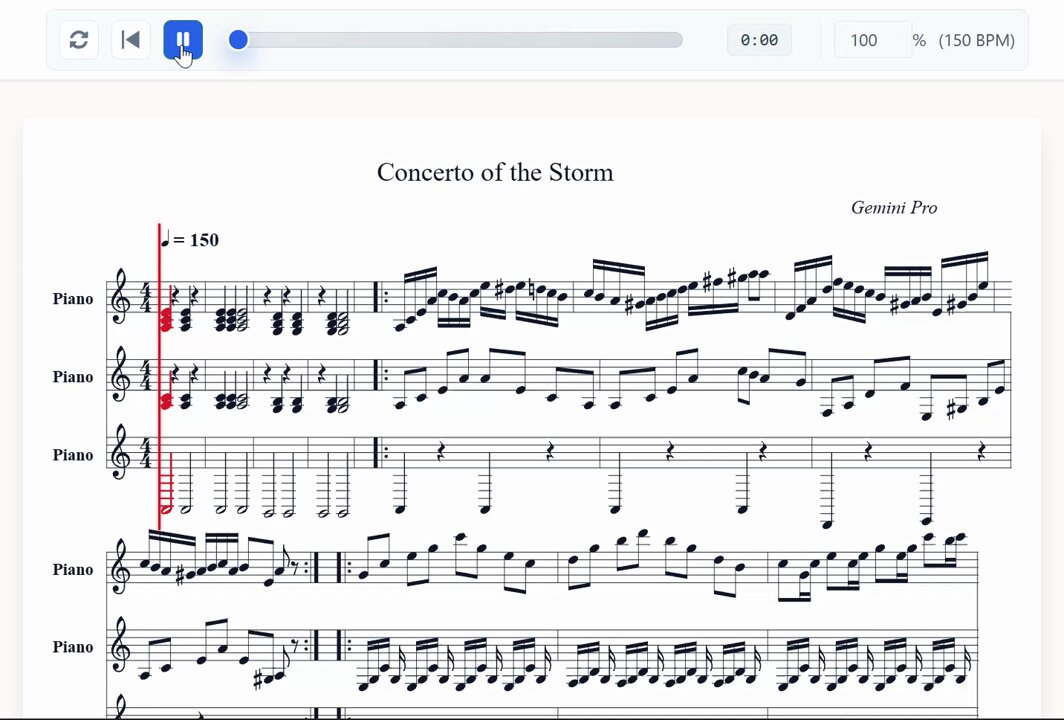The image size is (1064, 720).
Task: Click the second staff Piano label in the first system
Action: 73,377
